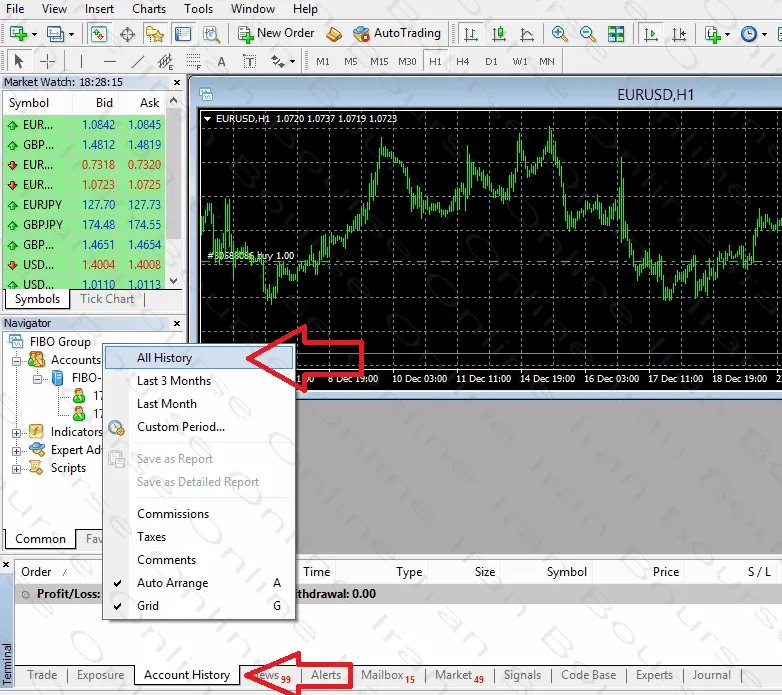The width and height of the screenshot is (782, 695).
Task: Open the Navigator star-folder icon
Action: point(154,34)
